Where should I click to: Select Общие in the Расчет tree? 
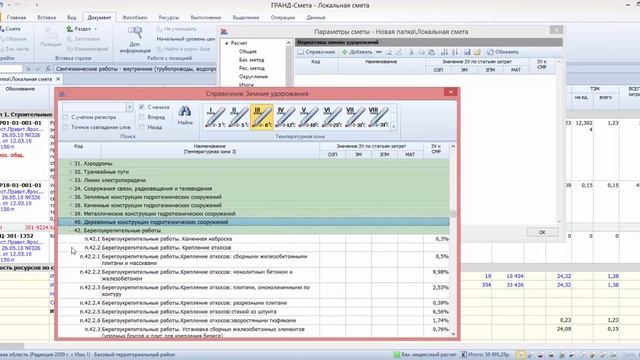coord(248,51)
